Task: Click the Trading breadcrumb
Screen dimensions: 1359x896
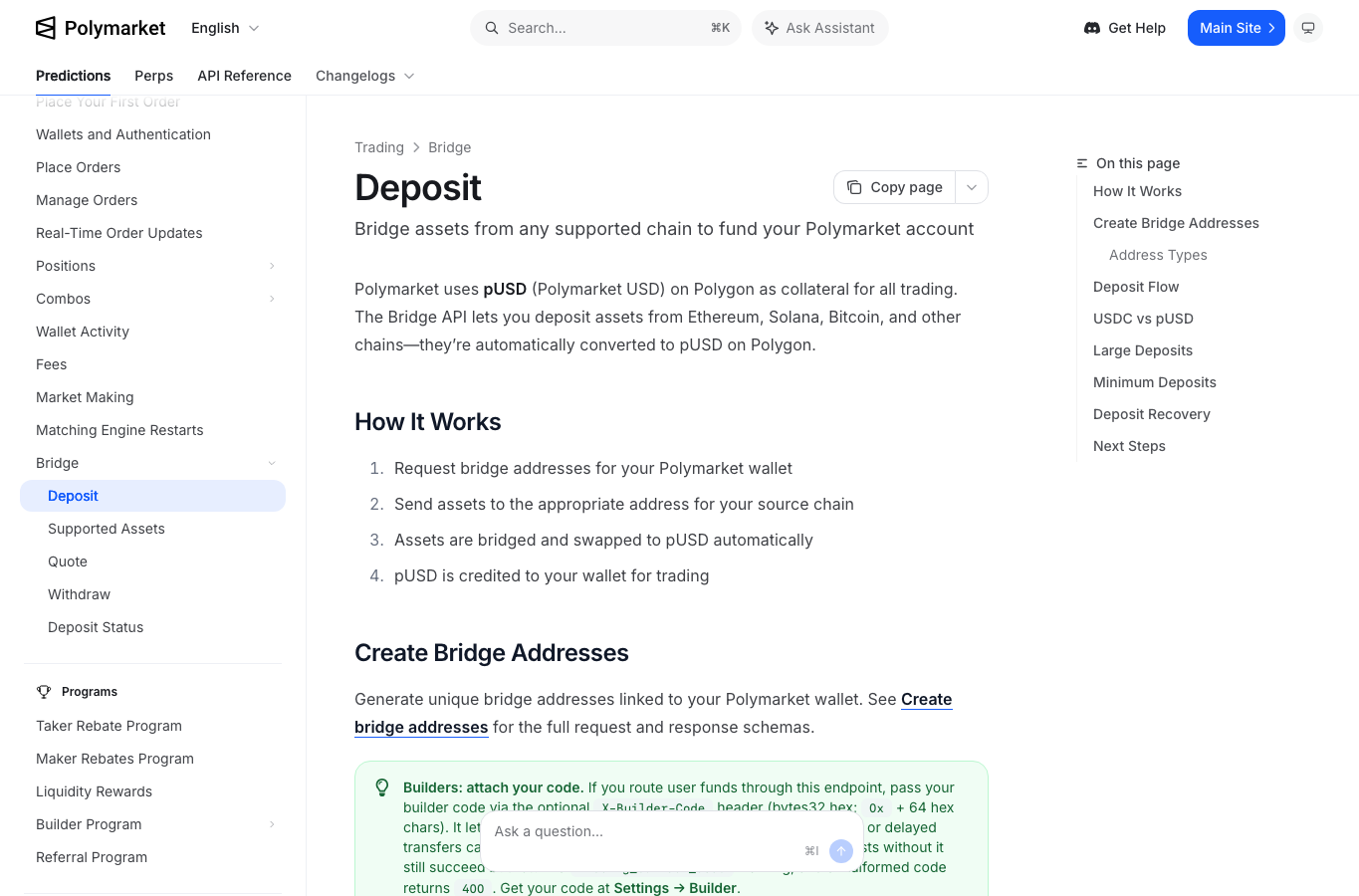Action: point(379,147)
